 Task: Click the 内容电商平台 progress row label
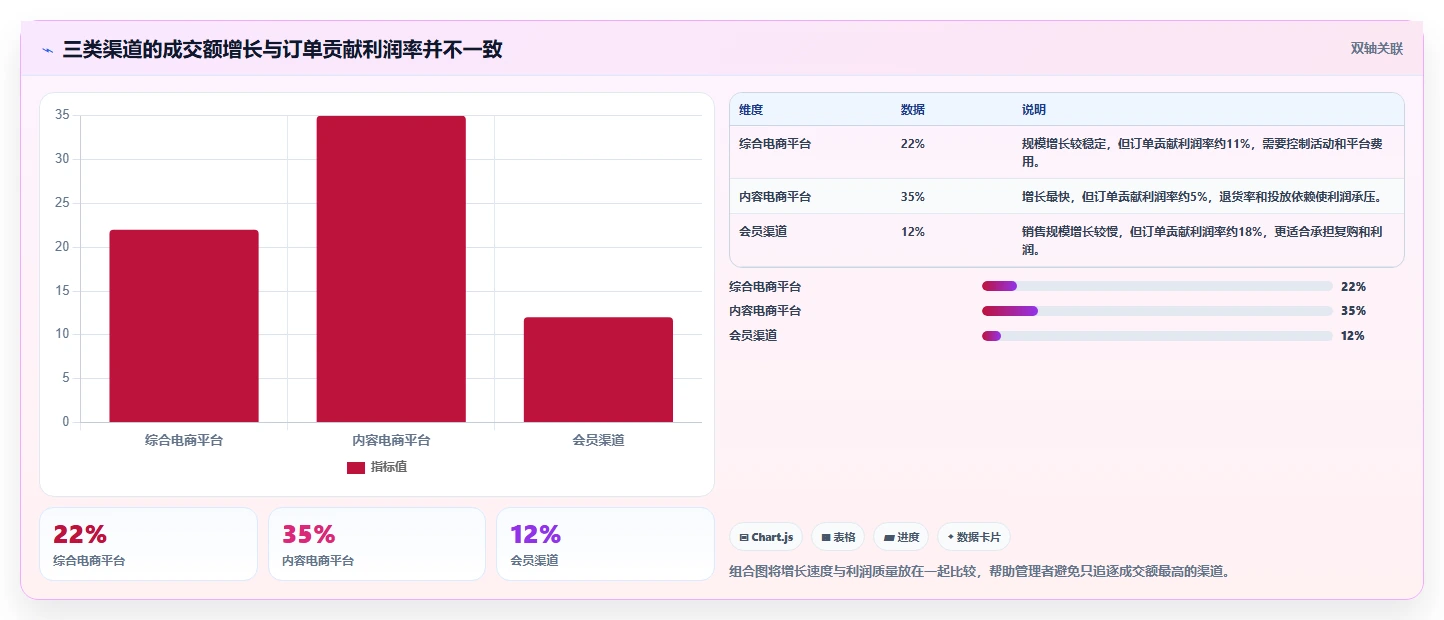point(765,311)
